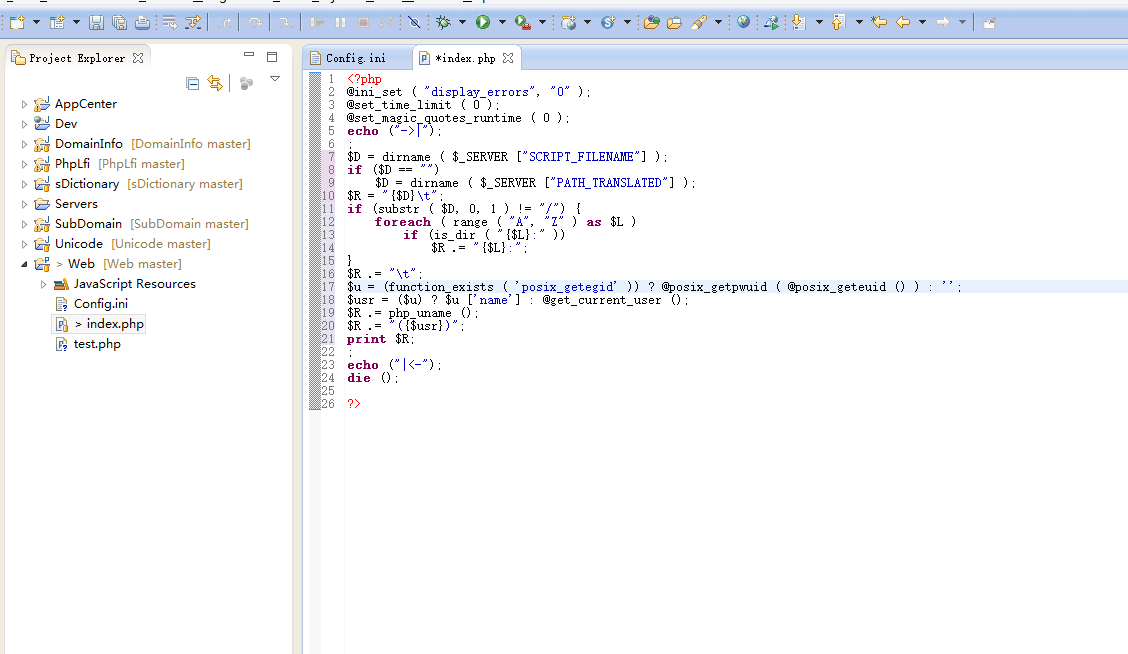Collapse the Web project node
Screen dimensions: 1128x654
tap(24, 265)
